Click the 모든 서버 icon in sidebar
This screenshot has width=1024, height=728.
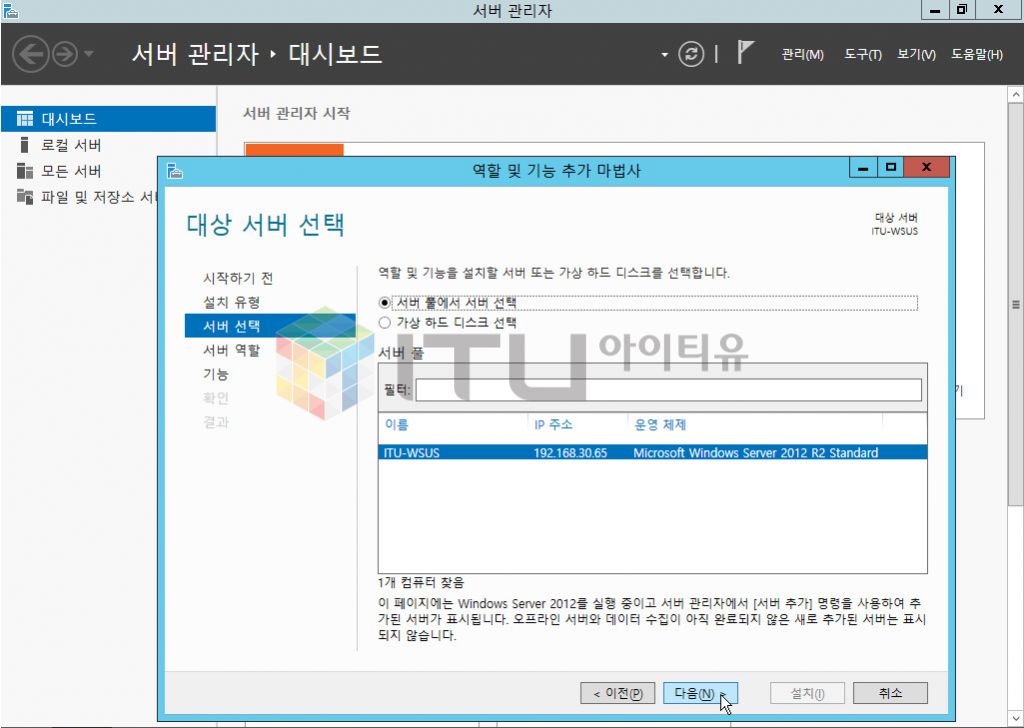tap(25, 171)
